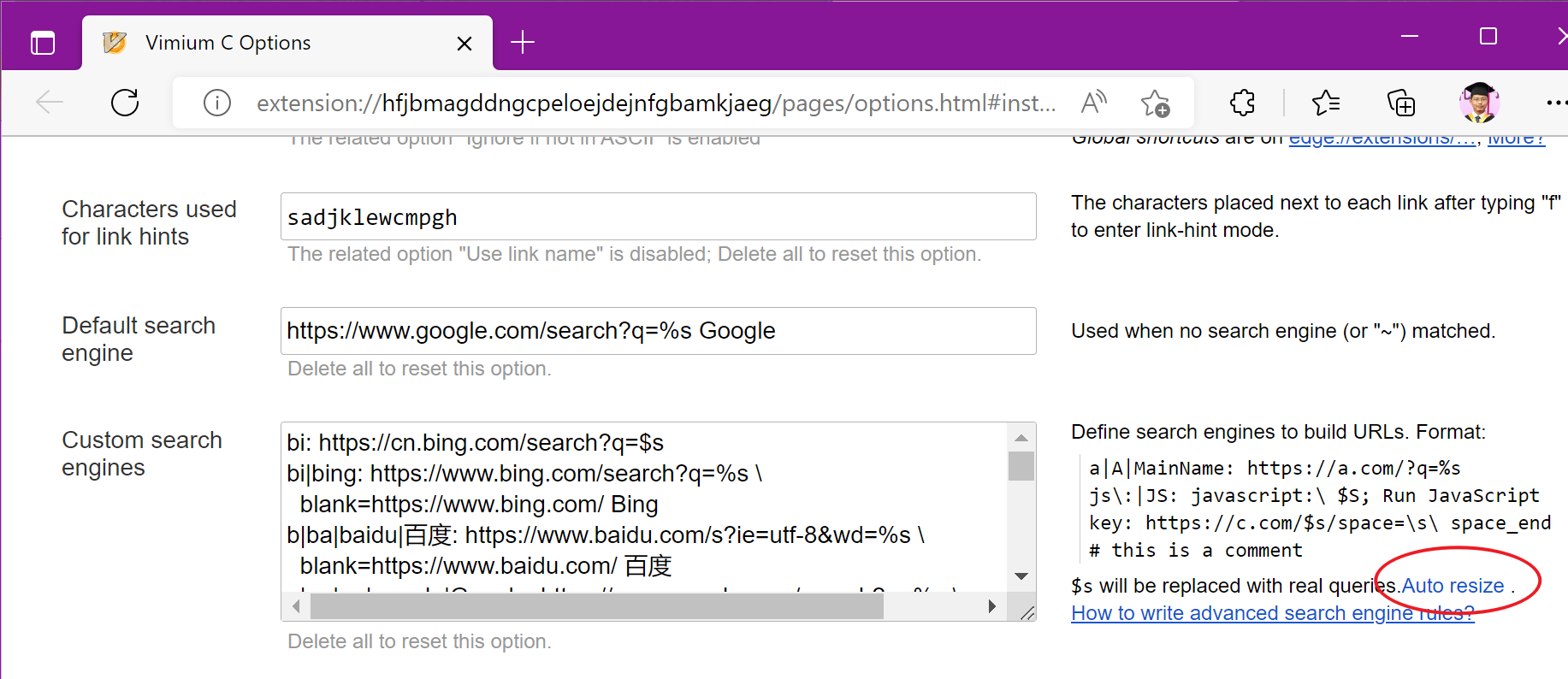Open the Extensions puzzle icon
Screen dimensions: 1568x679
coord(1242,103)
